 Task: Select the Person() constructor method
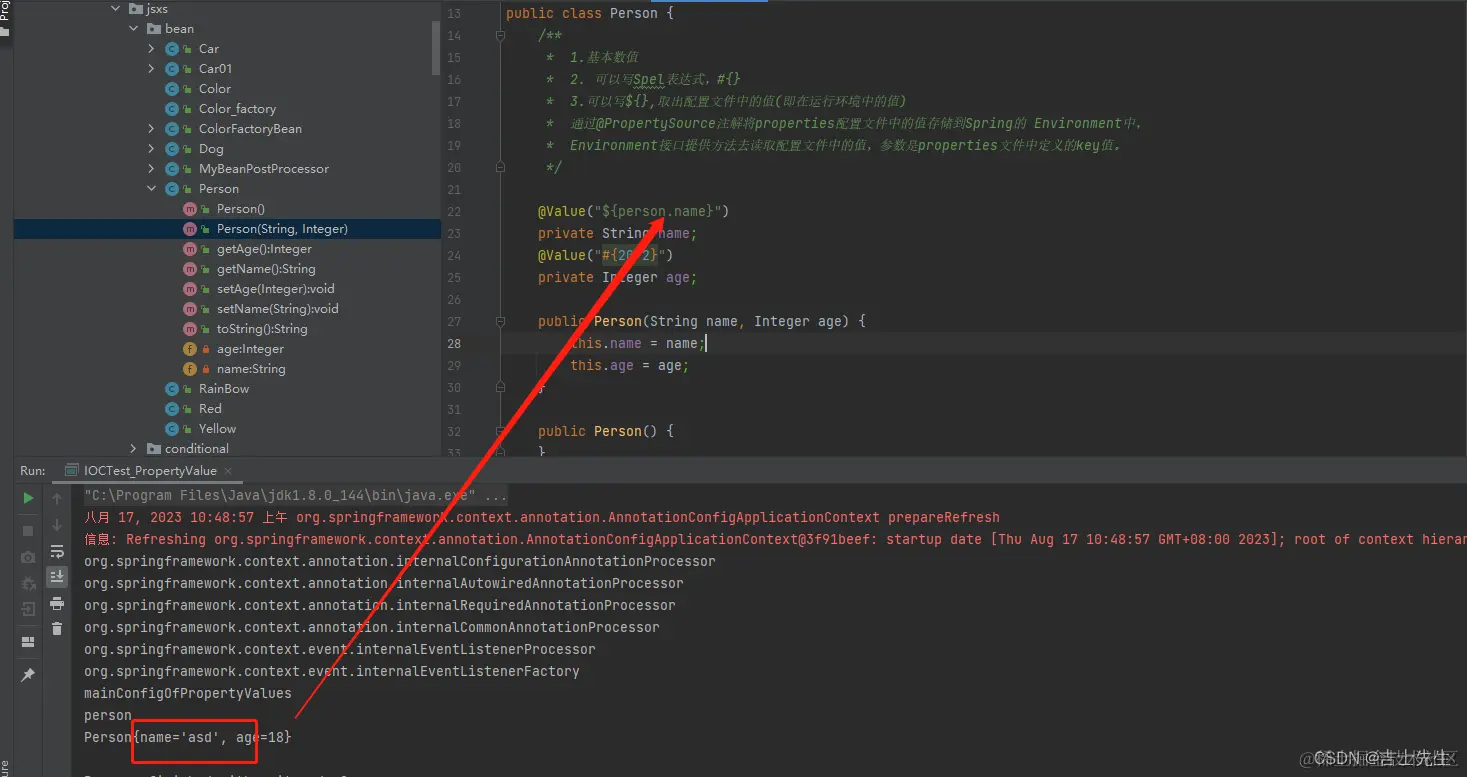coord(240,209)
